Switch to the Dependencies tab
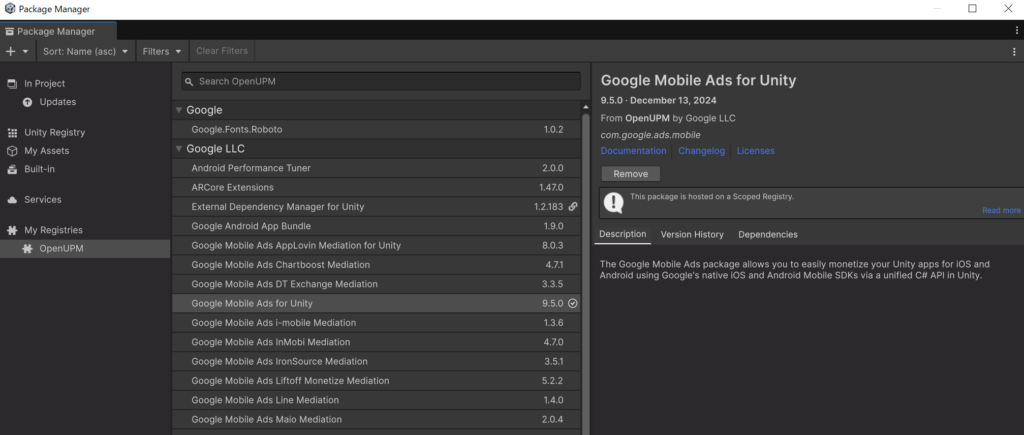Screen dimensions: 1024x435 tap(768, 234)
